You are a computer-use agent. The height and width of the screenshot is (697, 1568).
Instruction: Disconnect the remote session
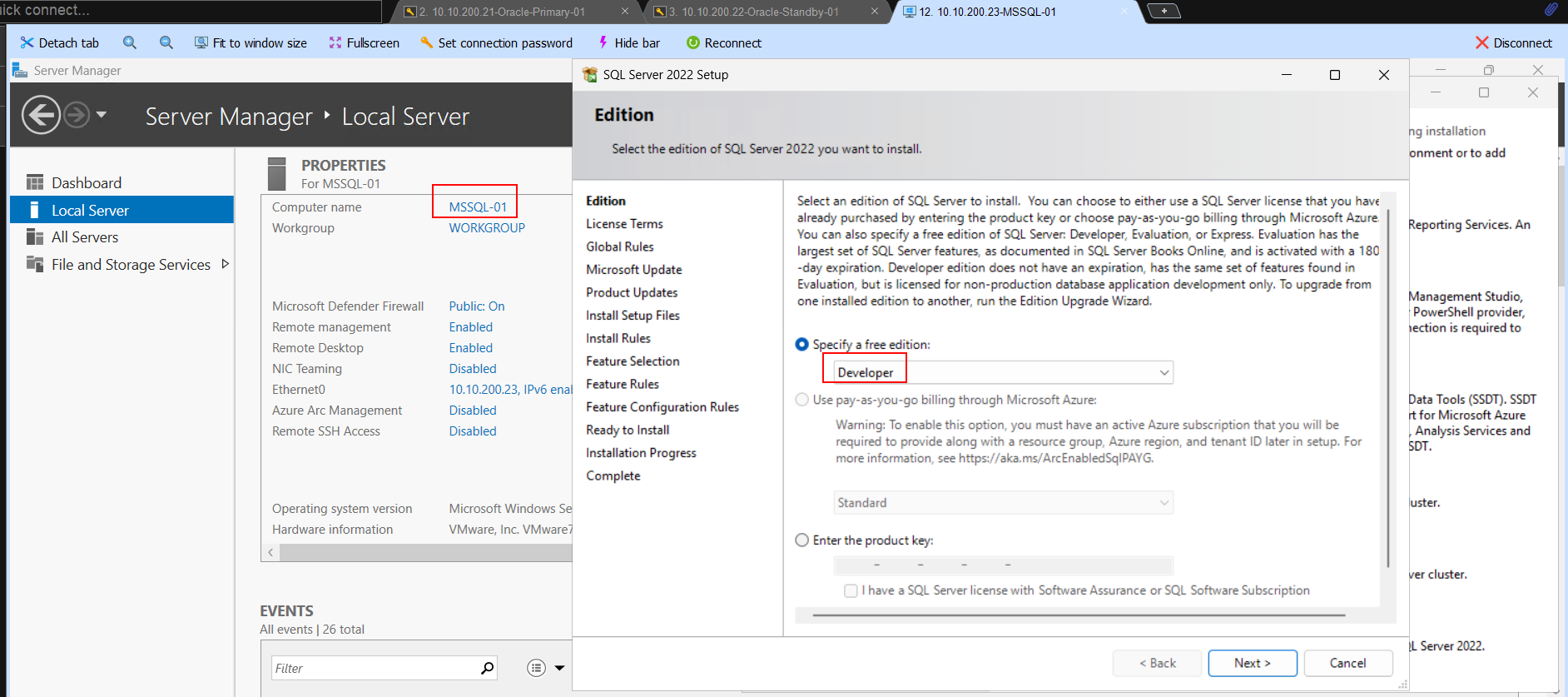(1514, 42)
